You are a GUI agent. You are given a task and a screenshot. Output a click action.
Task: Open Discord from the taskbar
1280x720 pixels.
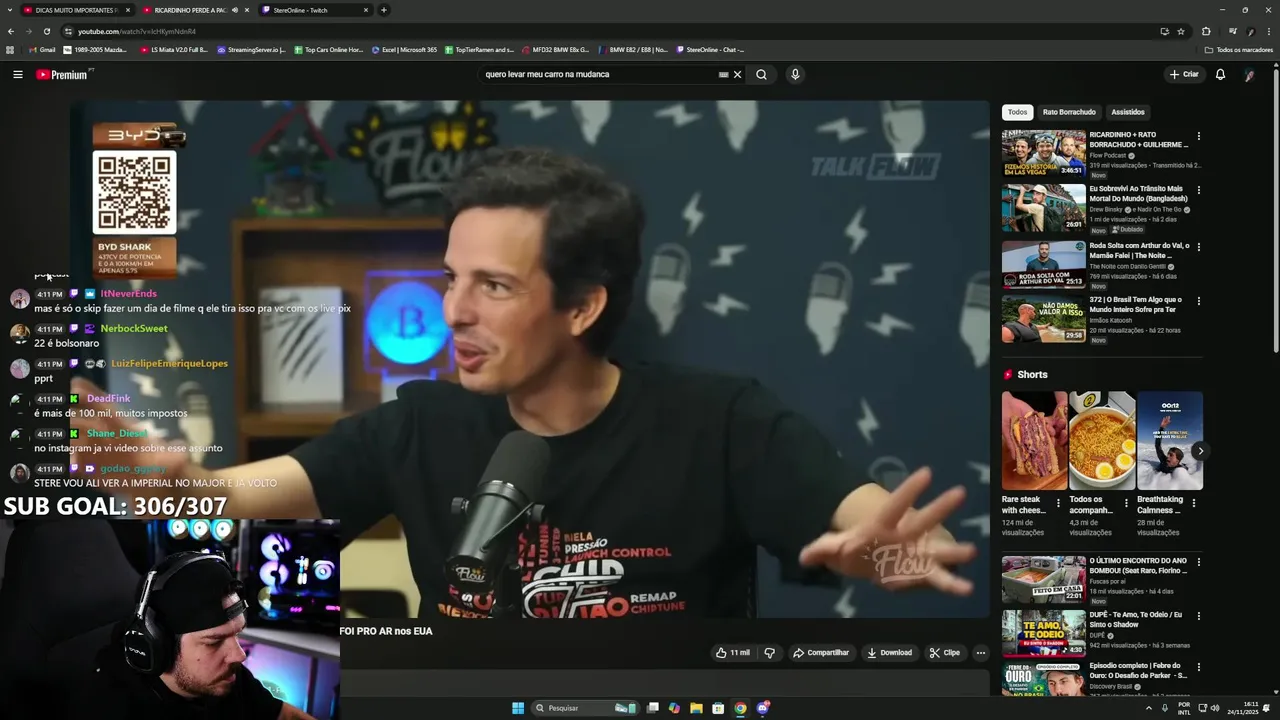tap(762, 708)
